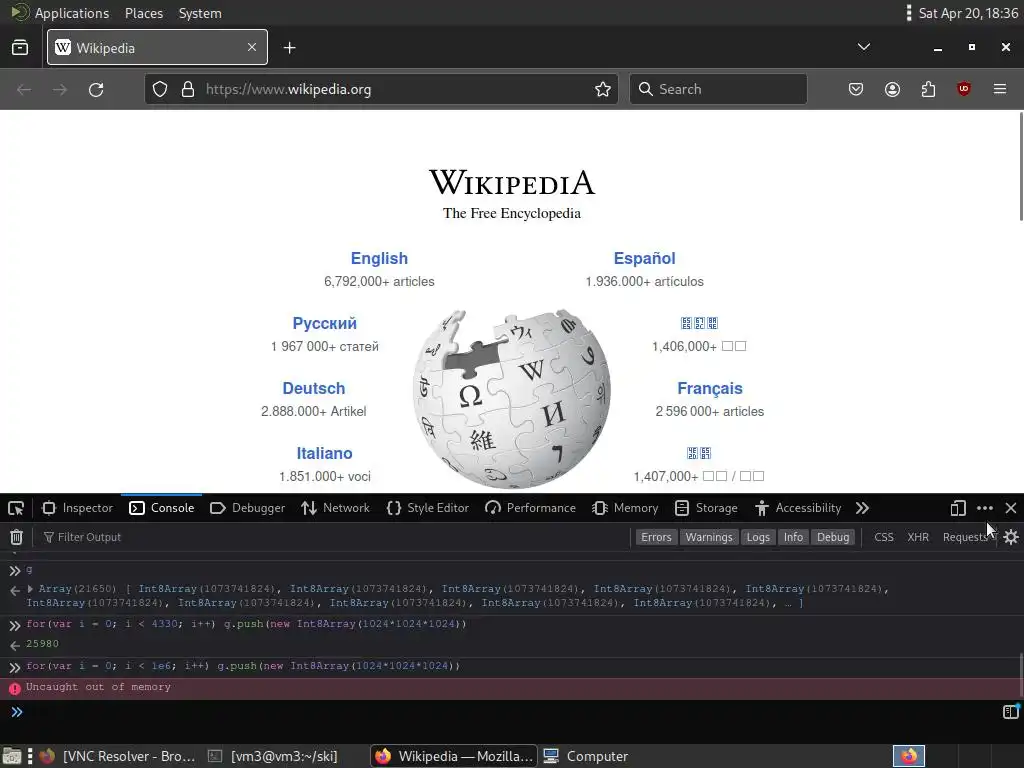Image resolution: width=1024 pixels, height=768 pixels.
Task: Click the Wikipedia globe logo
Action: pos(512,398)
